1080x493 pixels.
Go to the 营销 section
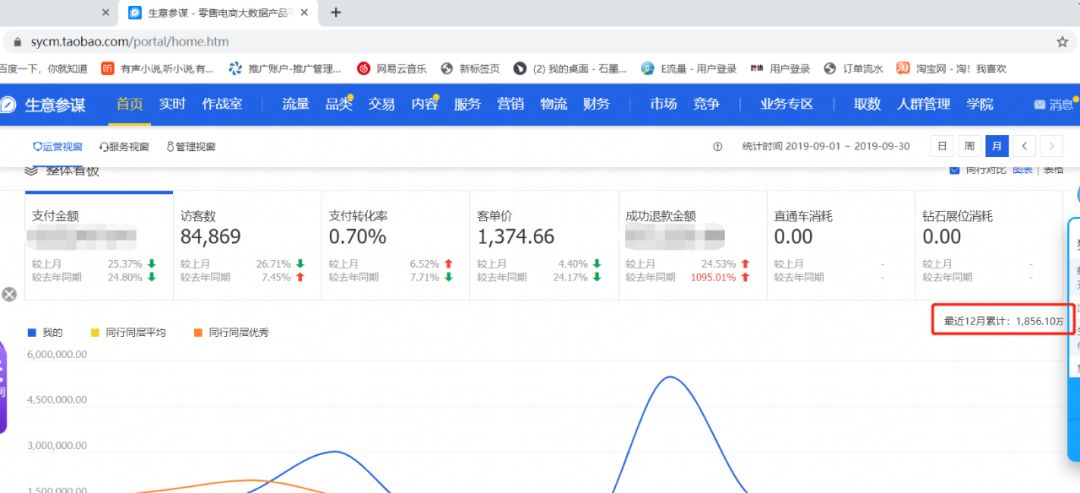click(x=510, y=105)
